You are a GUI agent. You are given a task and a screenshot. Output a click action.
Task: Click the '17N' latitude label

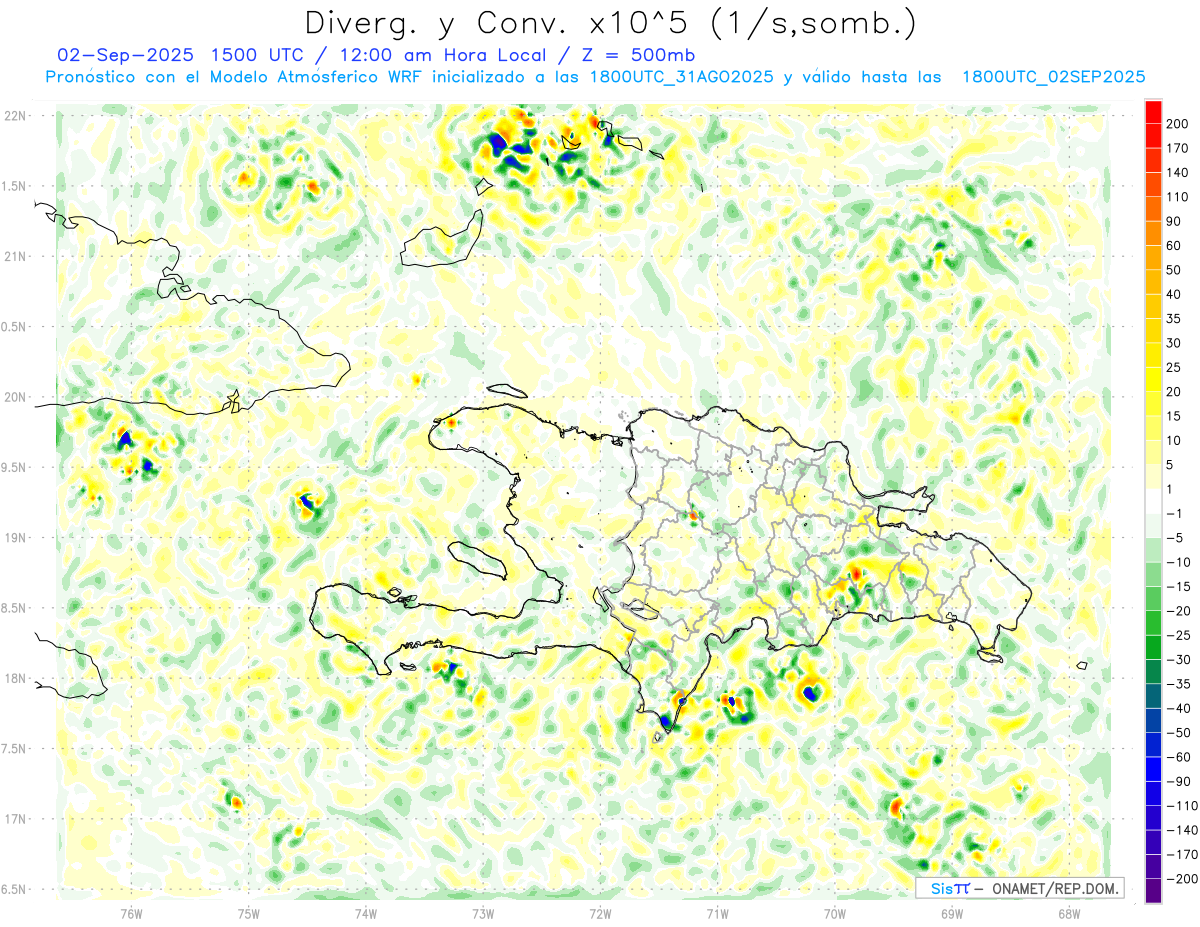click(x=17, y=819)
